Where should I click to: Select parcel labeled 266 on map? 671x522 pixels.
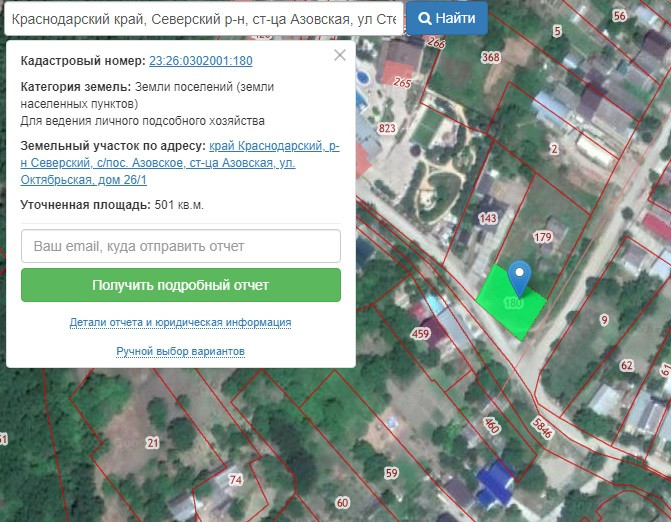coord(436,43)
